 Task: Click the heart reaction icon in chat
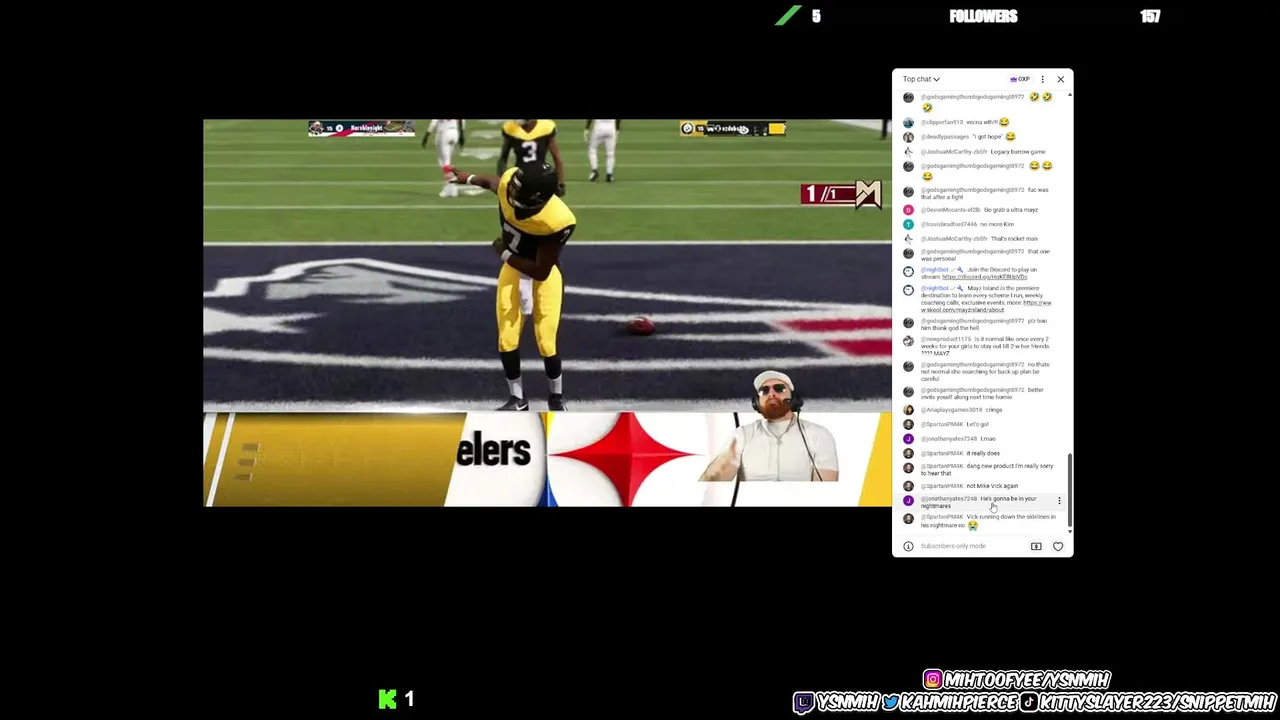(x=1058, y=546)
